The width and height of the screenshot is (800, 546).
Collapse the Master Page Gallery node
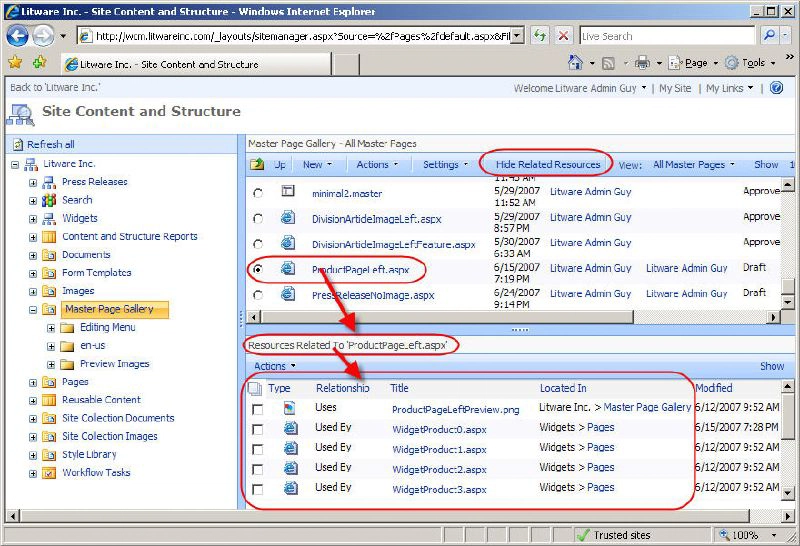(x=33, y=310)
